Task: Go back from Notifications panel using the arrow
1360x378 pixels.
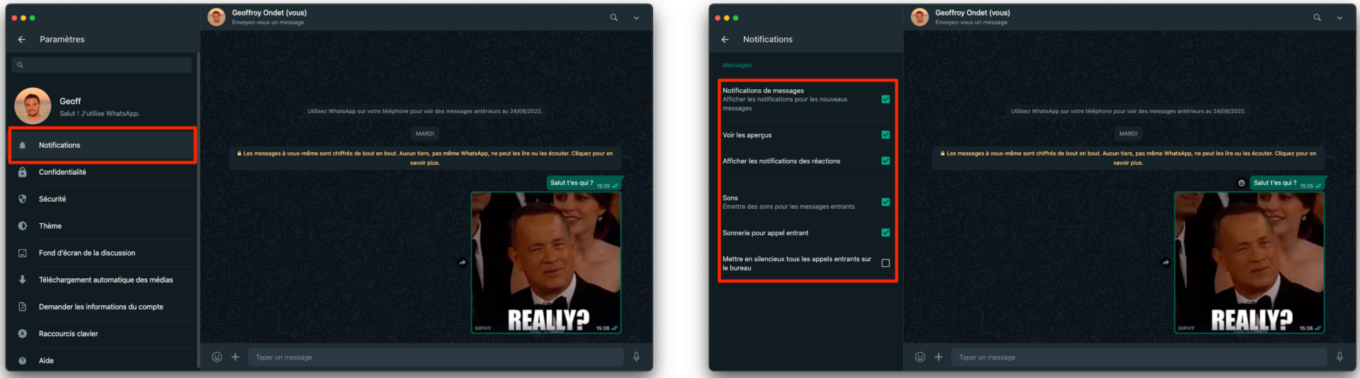Action: click(725, 39)
